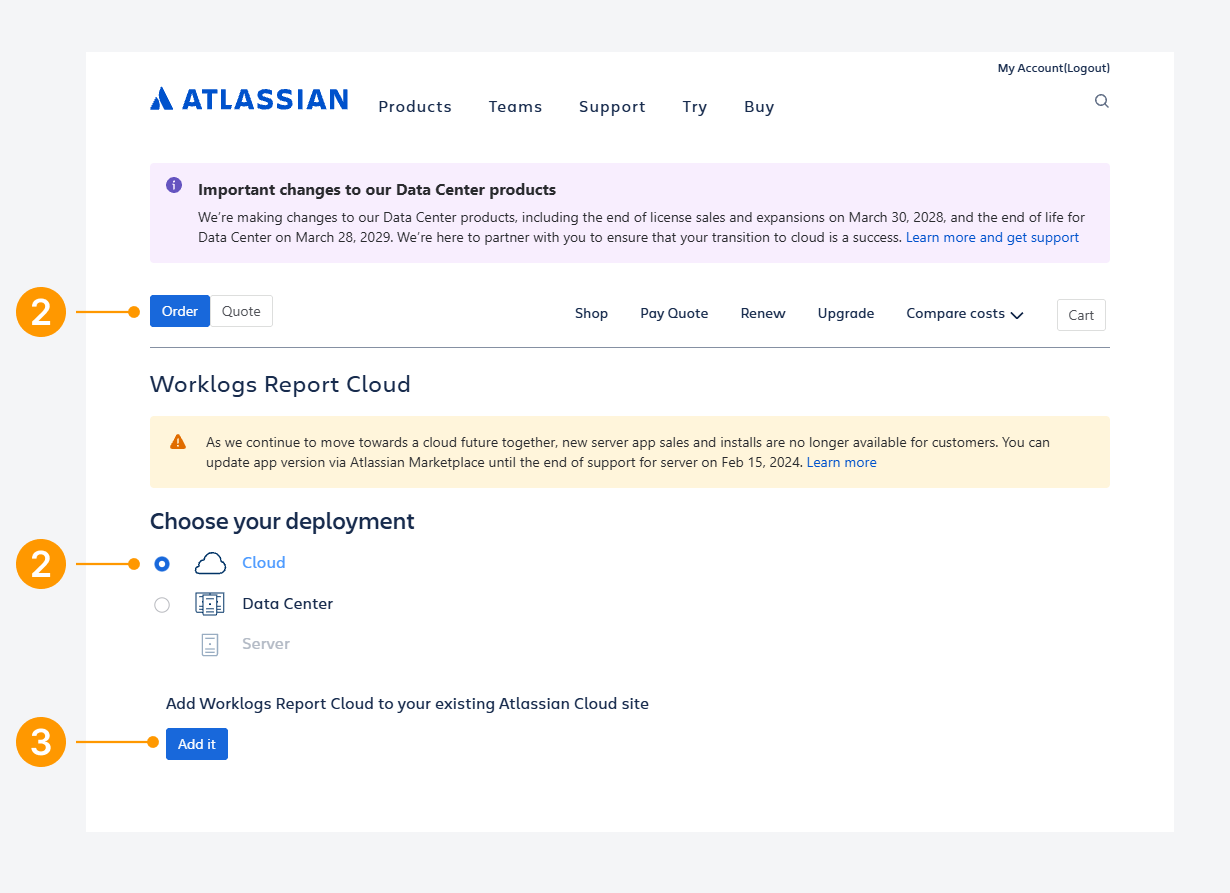Open the Renew page

763,314
